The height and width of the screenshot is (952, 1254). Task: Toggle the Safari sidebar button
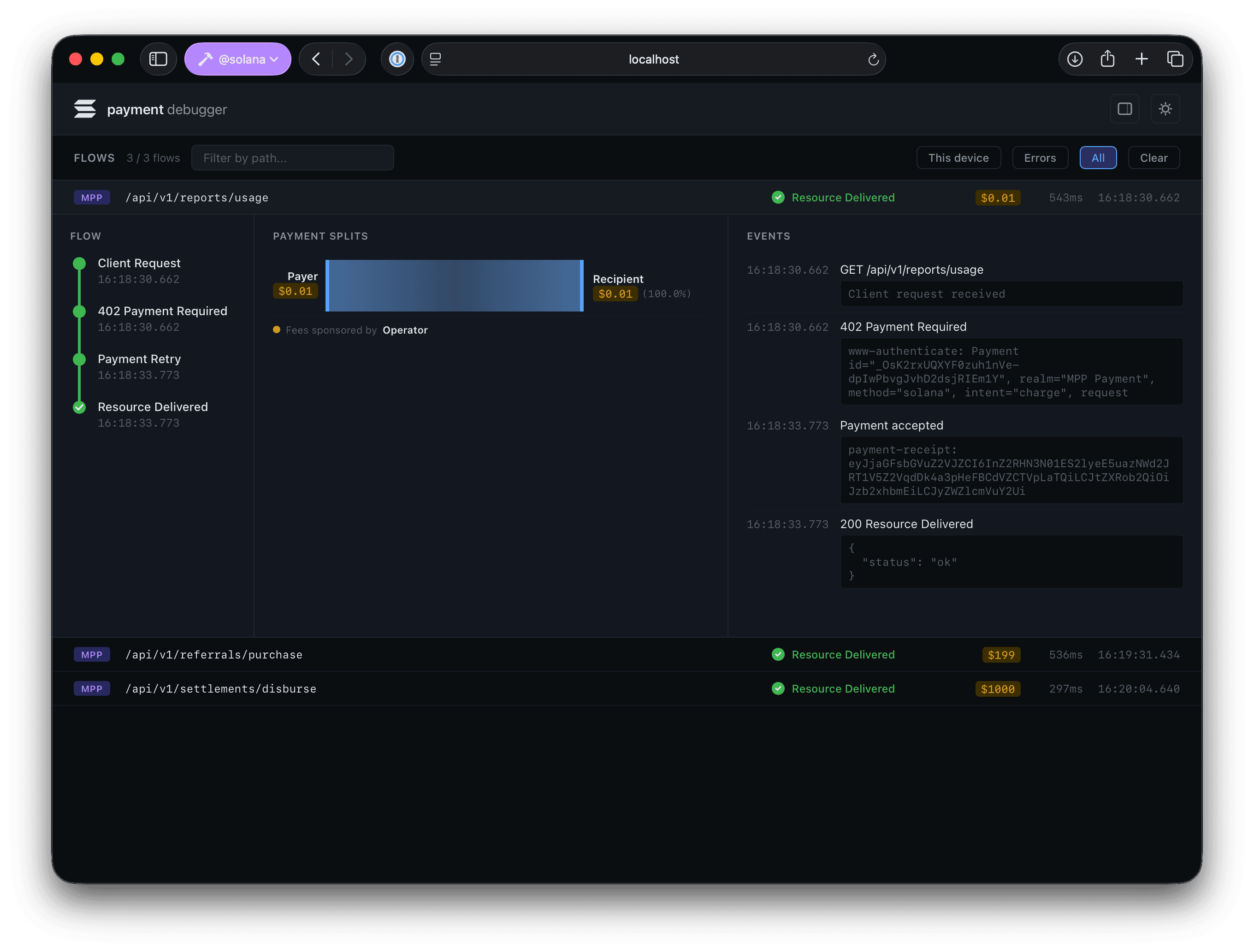pyautogui.click(x=158, y=59)
